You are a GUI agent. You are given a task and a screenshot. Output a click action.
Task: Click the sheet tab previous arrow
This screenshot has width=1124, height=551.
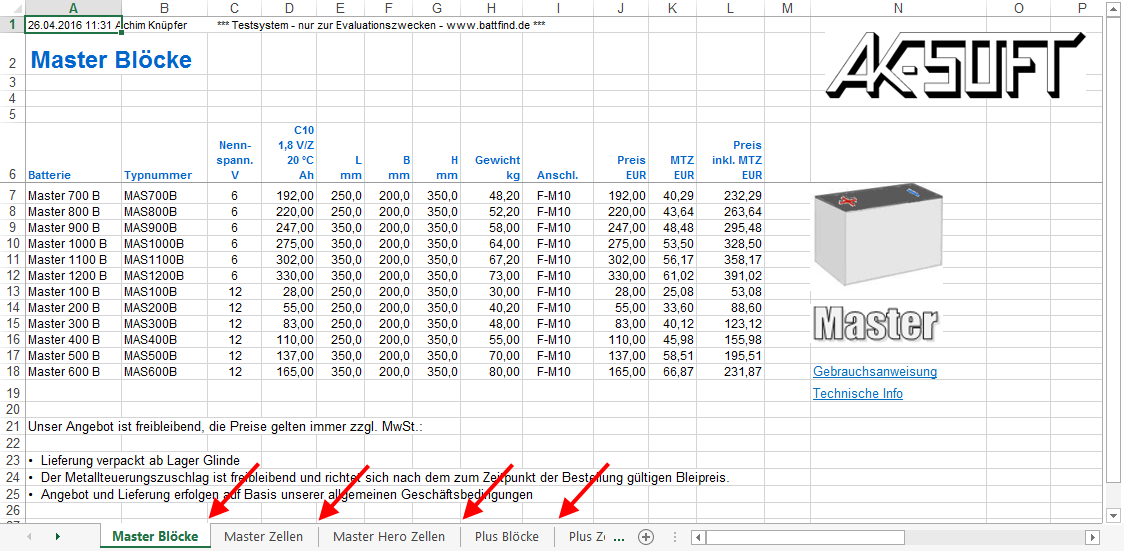point(29,537)
